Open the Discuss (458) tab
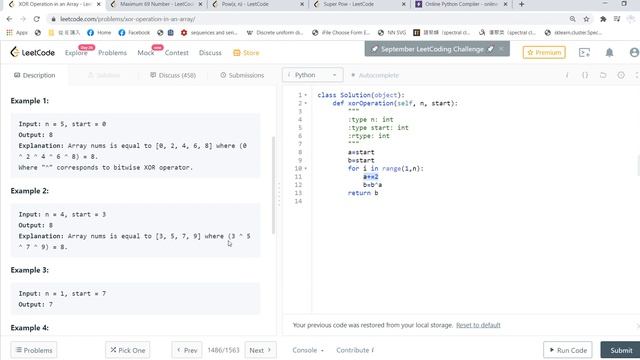 click(173, 75)
